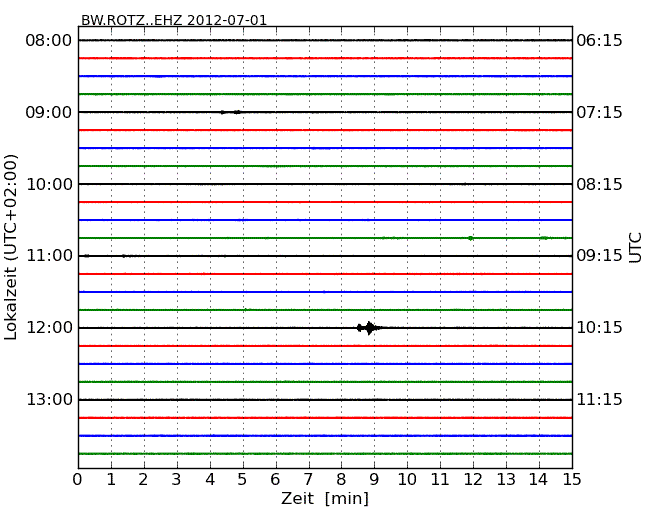This screenshot has width=650, height=520.
Task: Click the green trace blip near minute 14
Action: tap(545, 238)
